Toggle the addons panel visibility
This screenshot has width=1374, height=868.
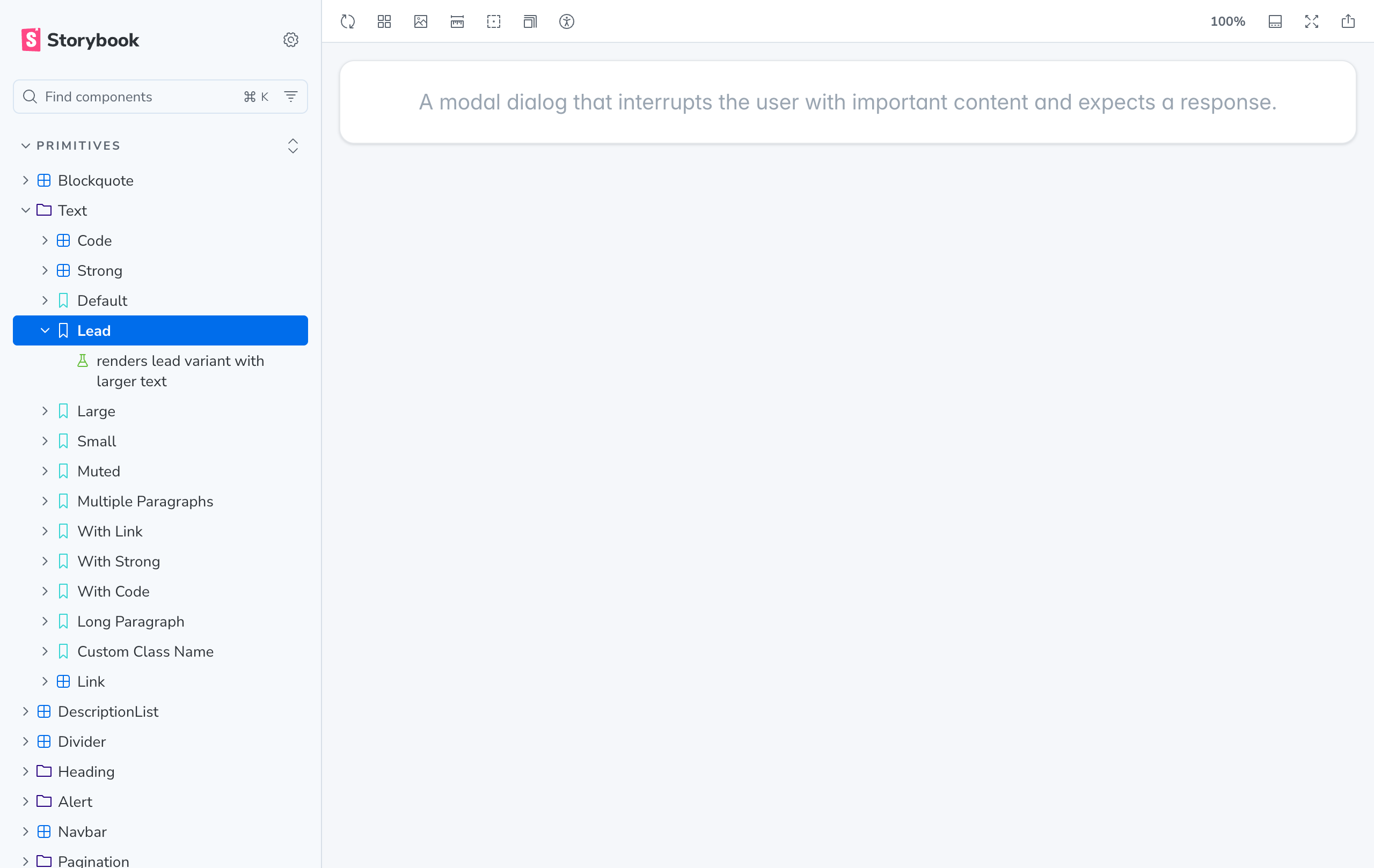click(x=1275, y=21)
